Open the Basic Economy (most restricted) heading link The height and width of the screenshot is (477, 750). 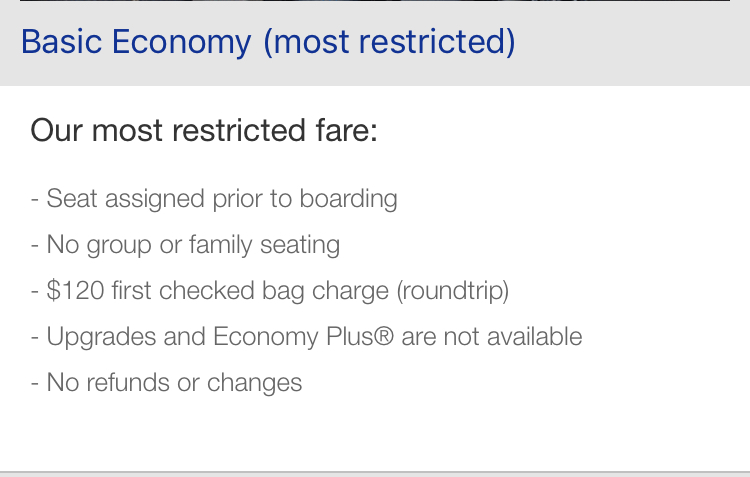point(268,42)
